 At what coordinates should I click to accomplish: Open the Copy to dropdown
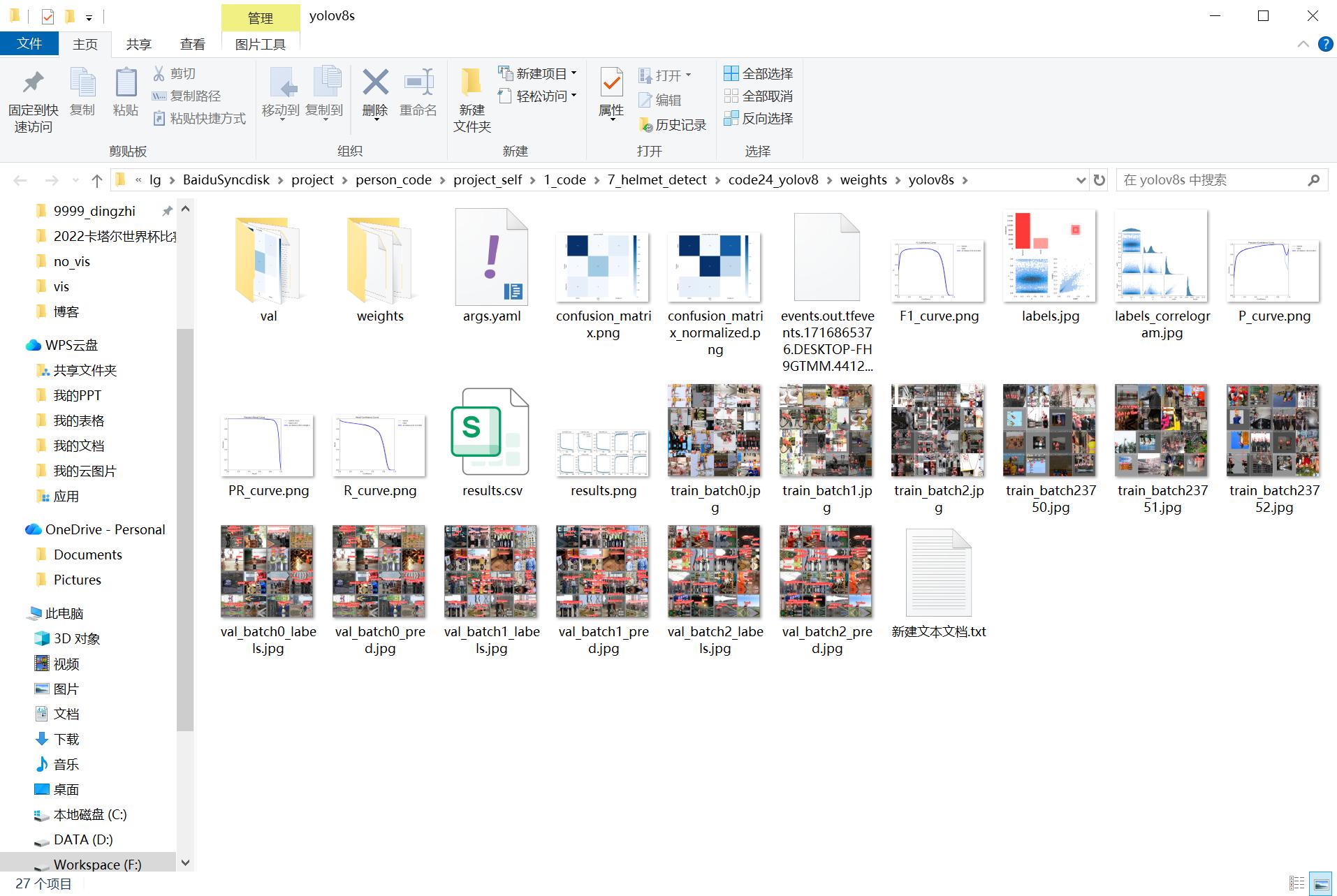[x=325, y=120]
